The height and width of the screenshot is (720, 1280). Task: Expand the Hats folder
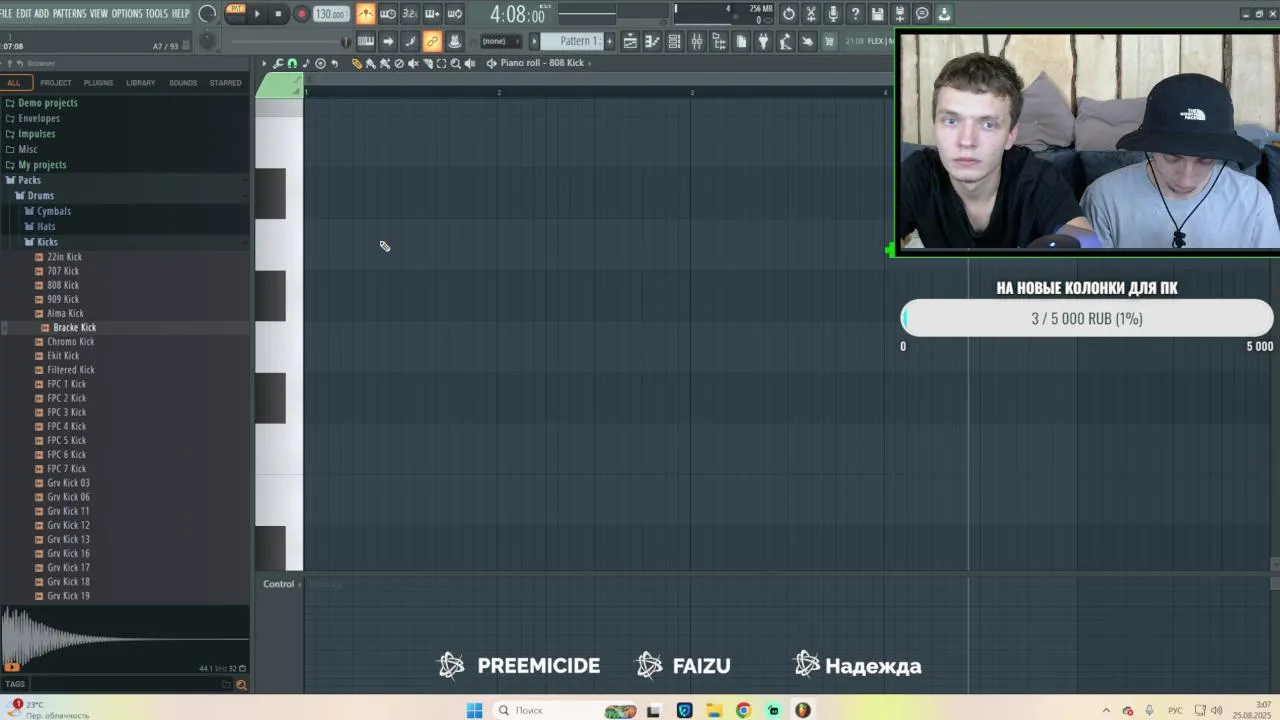pos(46,227)
